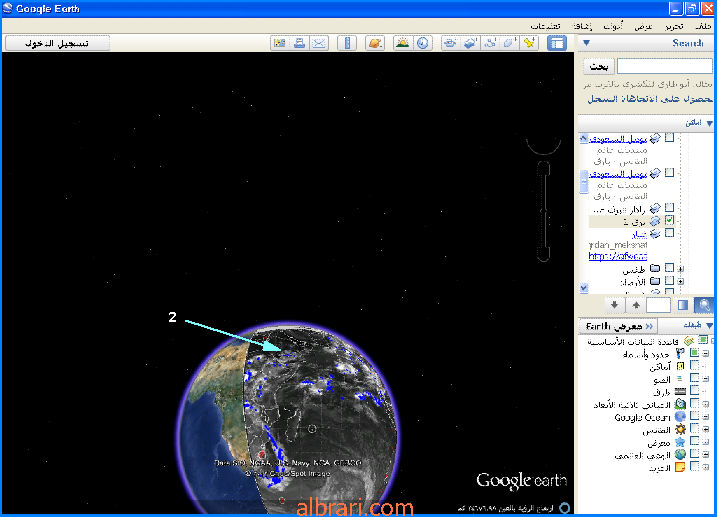Image resolution: width=717 pixels, height=517 pixels.
Task: Uncheck the green-checked overlay item in places
Action: pos(669,220)
